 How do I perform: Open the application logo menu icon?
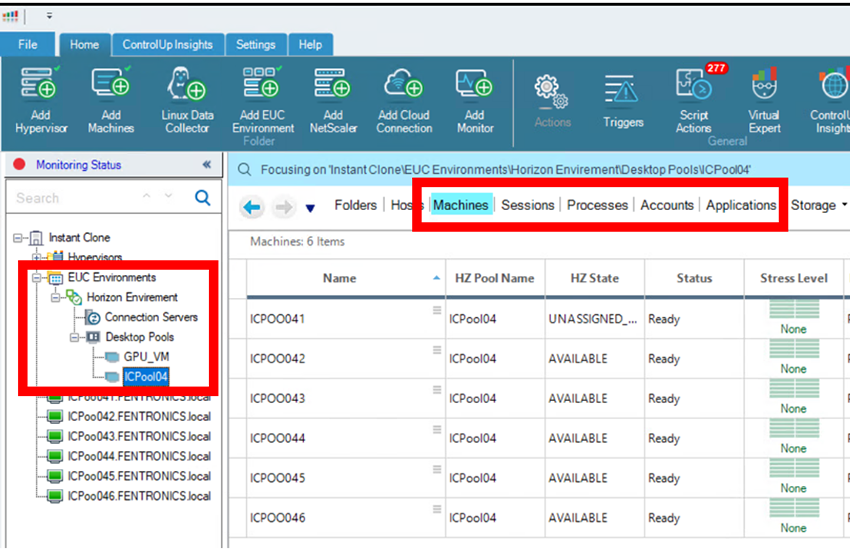[x=10, y=16]
